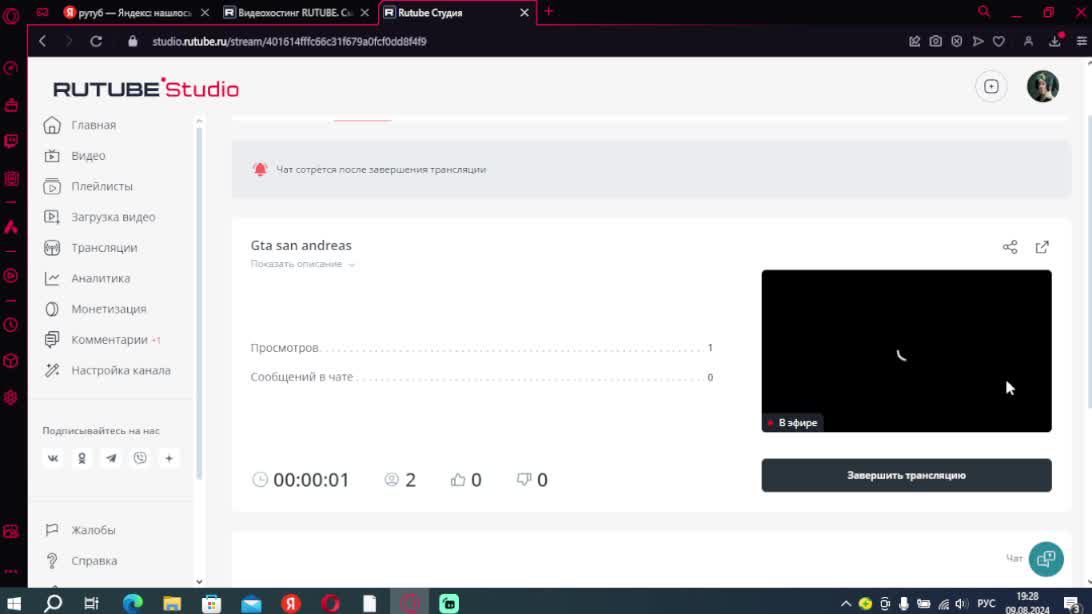Select Трансляции in the sidebar

104,248
